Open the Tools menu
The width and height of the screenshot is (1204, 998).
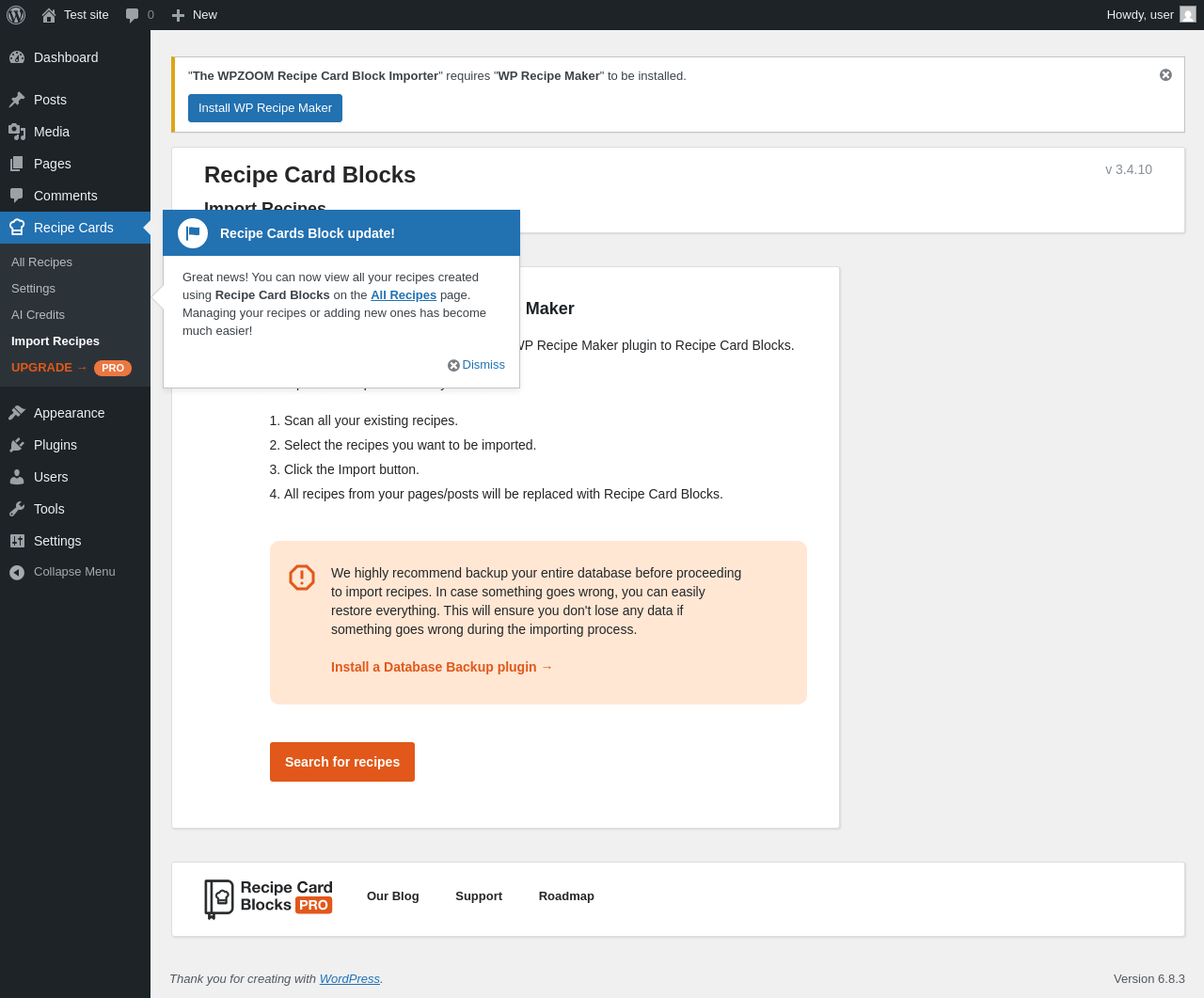pos(75,509)
